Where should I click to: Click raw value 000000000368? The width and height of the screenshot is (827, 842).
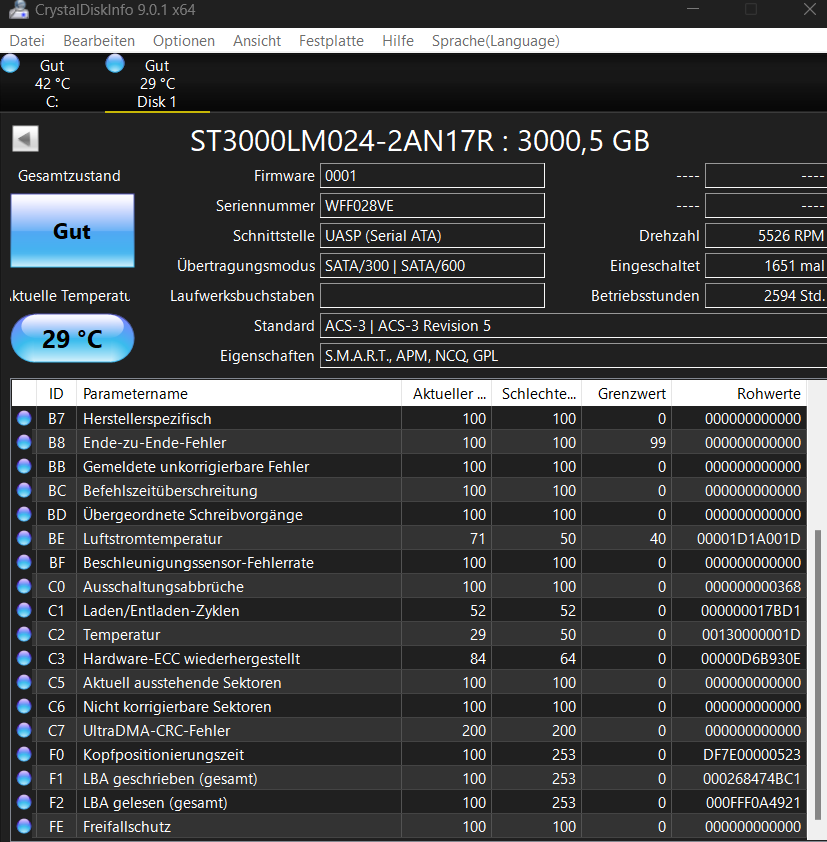click(x=753, y=586)
